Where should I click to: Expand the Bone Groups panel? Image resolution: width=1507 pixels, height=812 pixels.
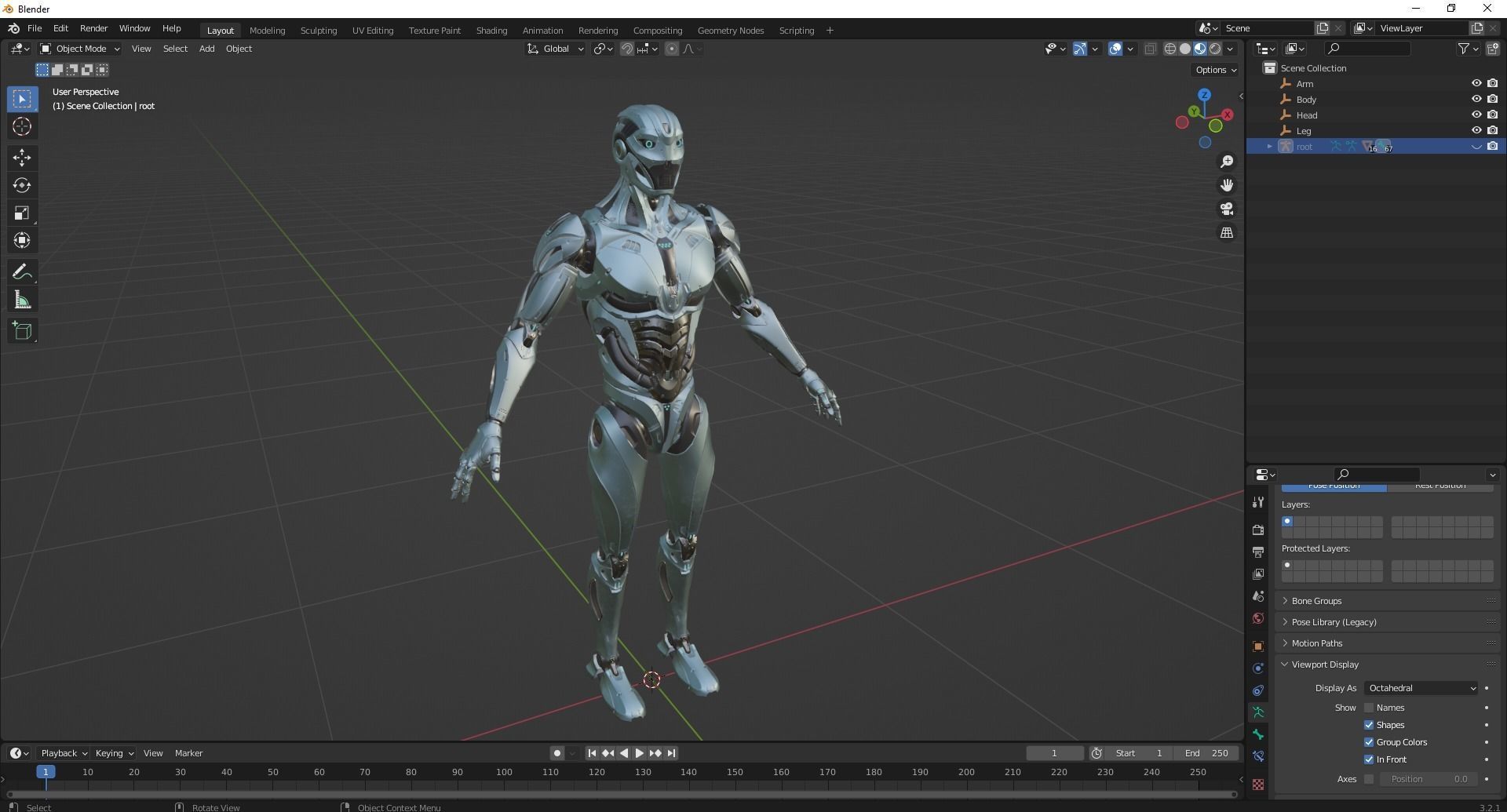tap(1316, 601)
